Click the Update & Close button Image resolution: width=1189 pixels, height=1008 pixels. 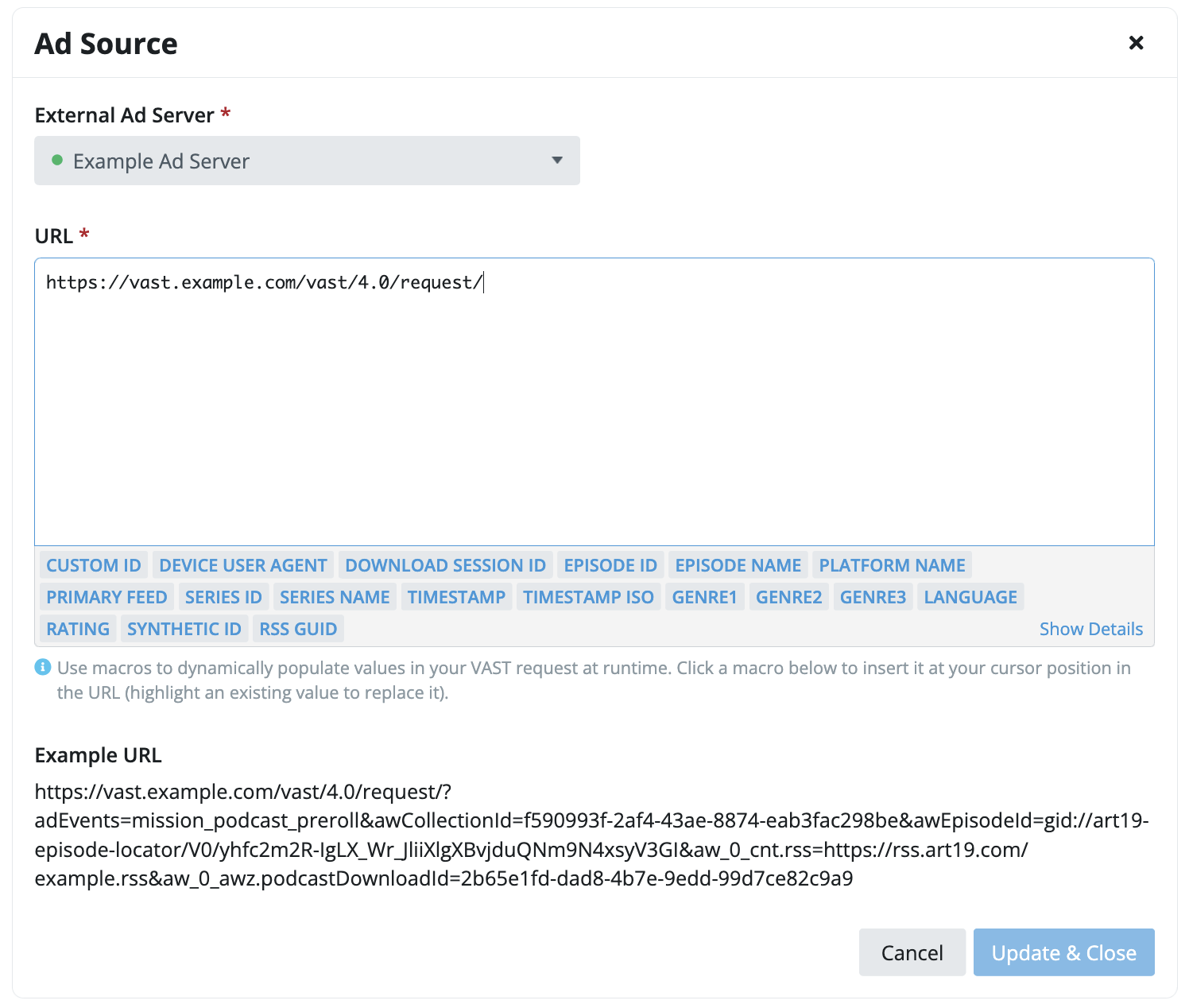(1063, 952)
